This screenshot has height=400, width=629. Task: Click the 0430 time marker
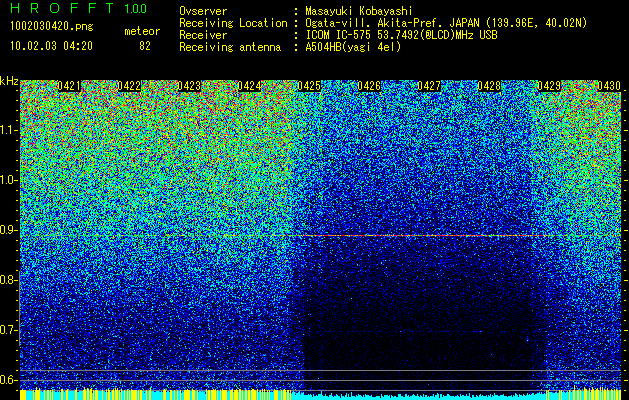(609, 86)
